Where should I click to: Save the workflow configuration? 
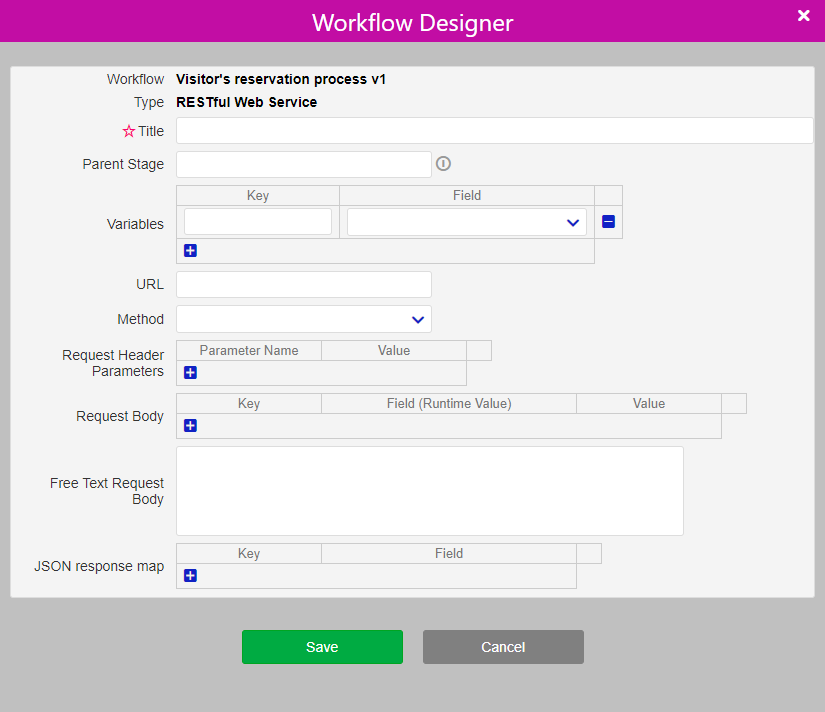tap(322, 647)
